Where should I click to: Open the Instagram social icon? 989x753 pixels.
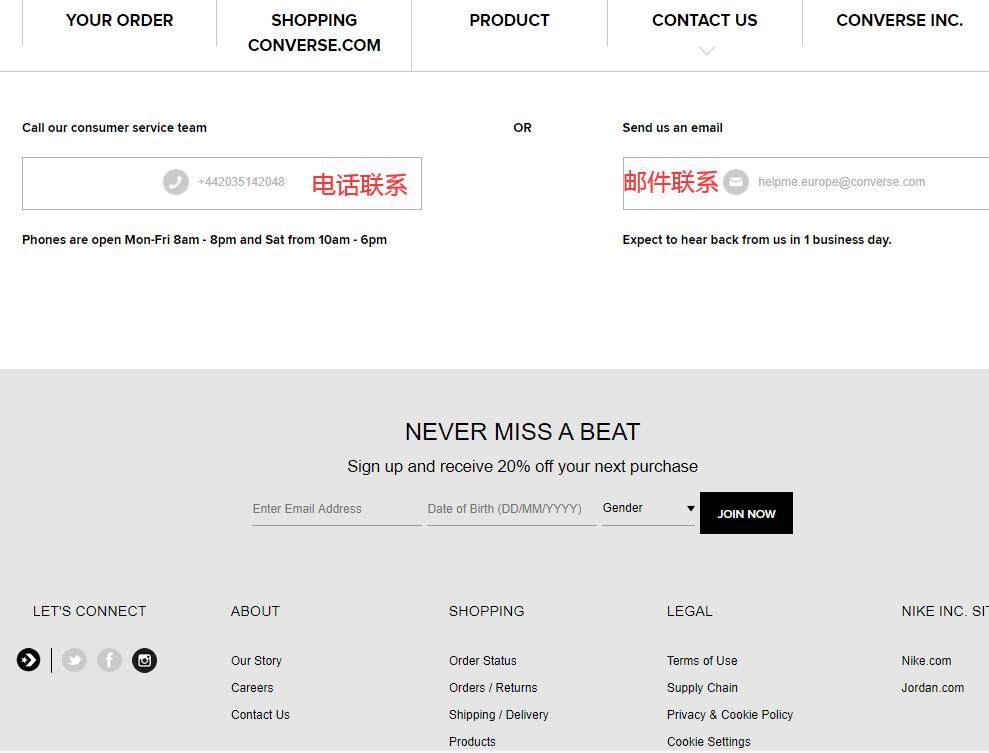[x=144, y=660]
